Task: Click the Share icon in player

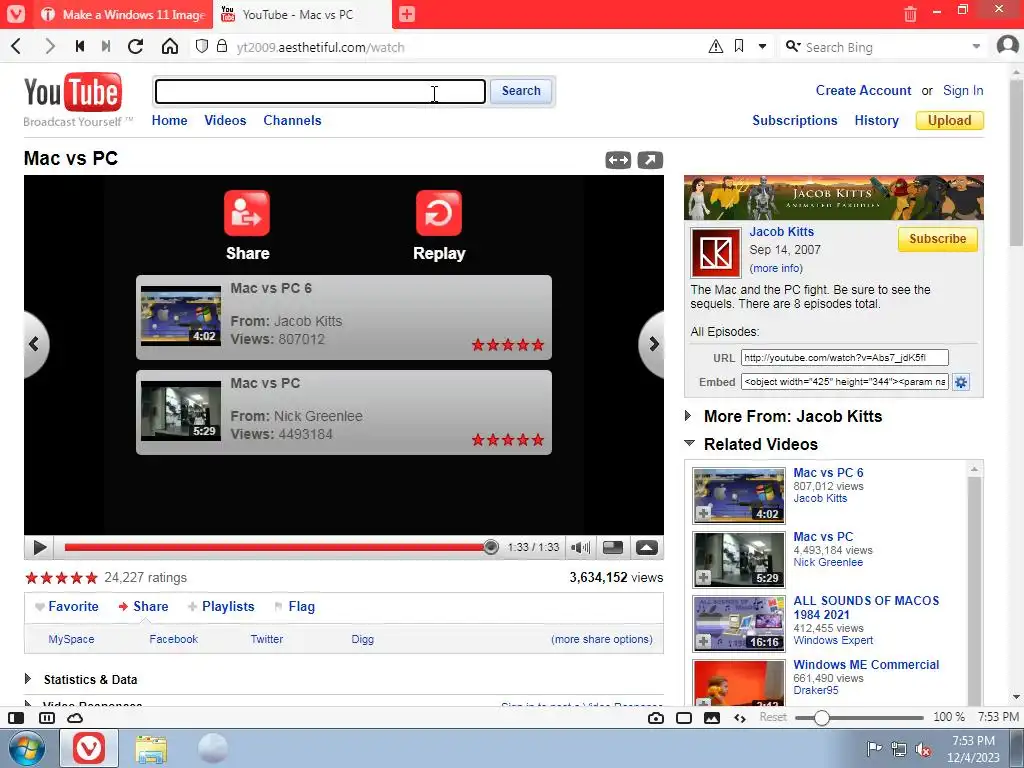Action: [247, 213]
